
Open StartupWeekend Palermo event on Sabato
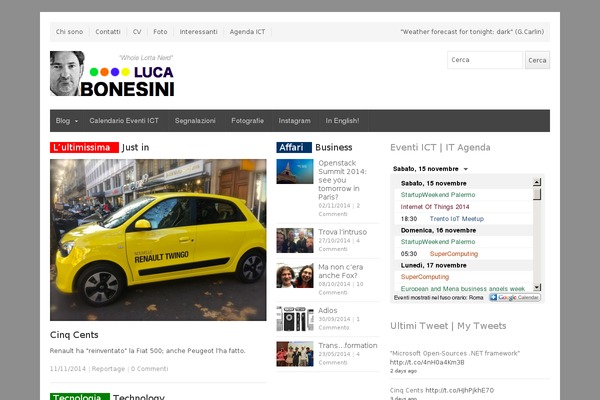click(x=438, y=195)
